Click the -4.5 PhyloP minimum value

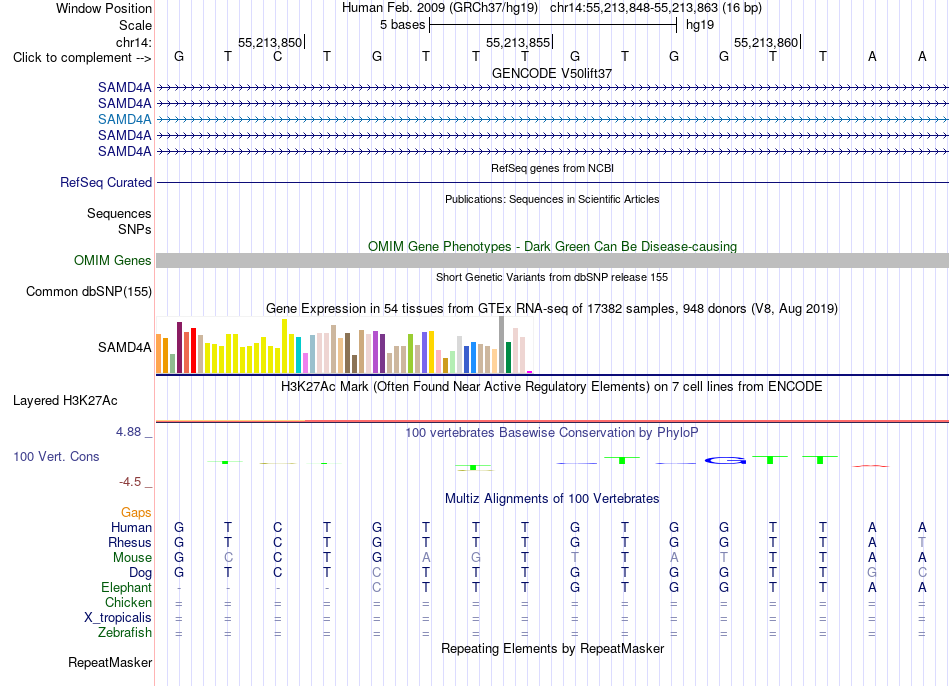[130, 482]
